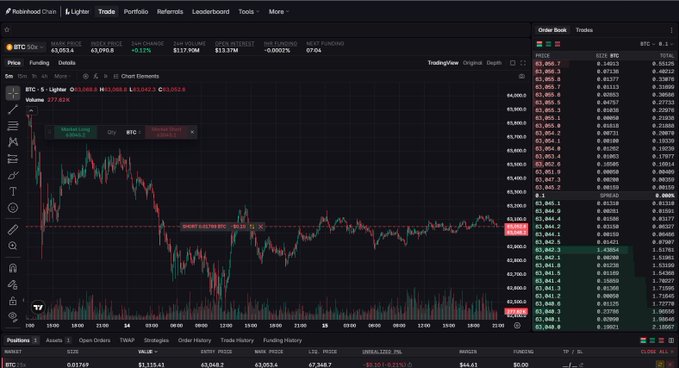679x368 pixels.
Task: Click Market Short quick trade button
Action: 166,132
